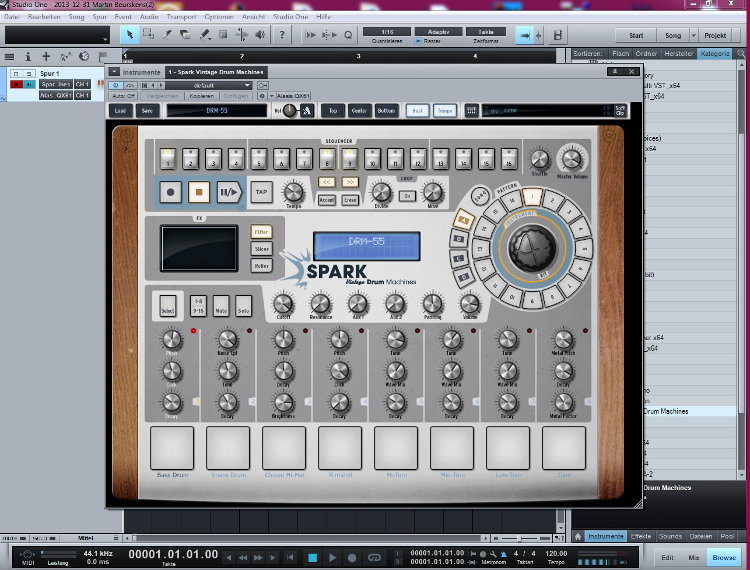Toggle sequencer step 9

click(x=350, y=158)
